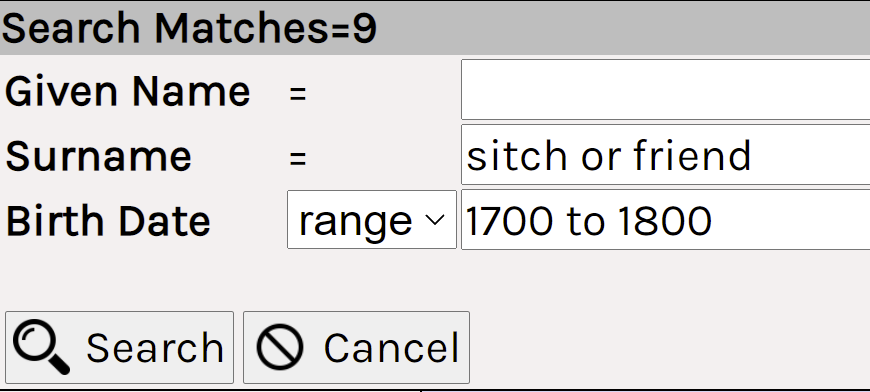
Task: Select the Surname label
Action: tap(98, 156)
